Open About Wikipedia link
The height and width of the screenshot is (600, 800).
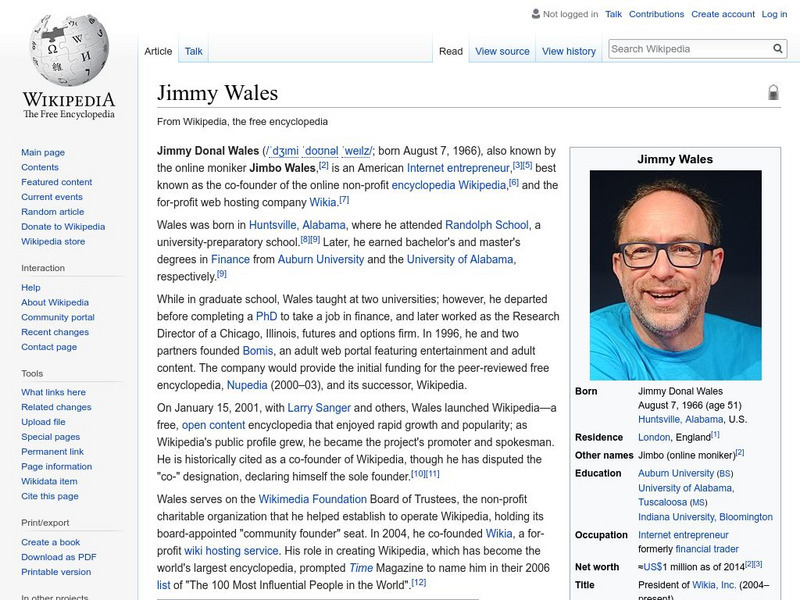(x=55, y=303)
